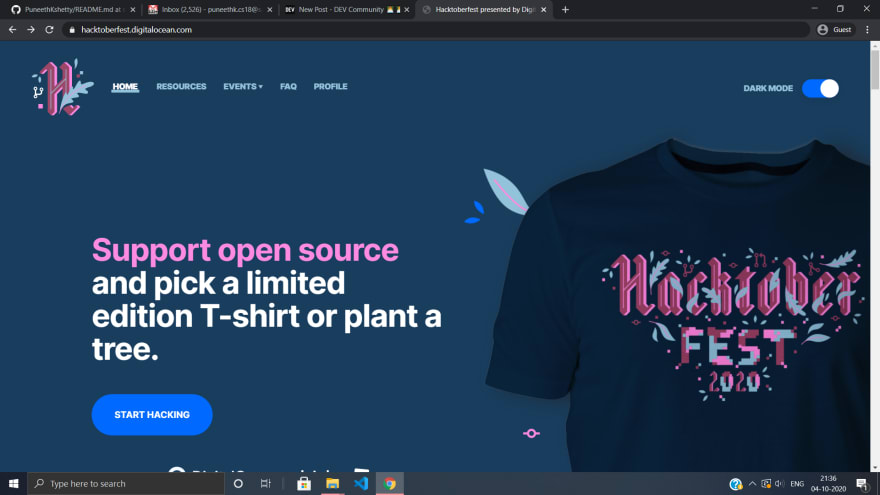Open the FAQ nav link
This screenshot has height=495, width=880.
coord(288,86)
